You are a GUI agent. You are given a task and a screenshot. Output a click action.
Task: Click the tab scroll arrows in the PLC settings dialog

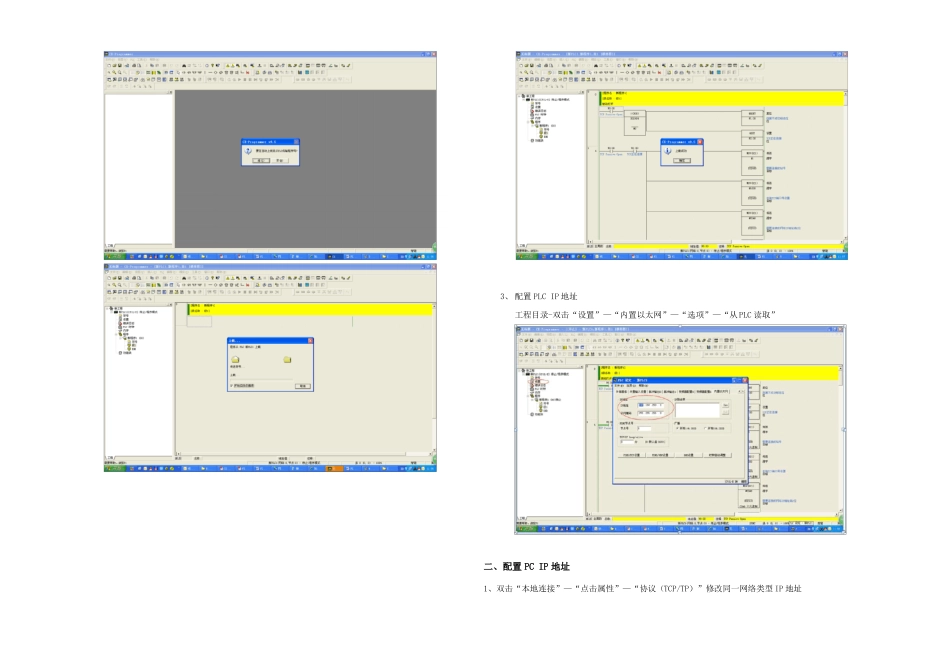click(x=741, y=391)
